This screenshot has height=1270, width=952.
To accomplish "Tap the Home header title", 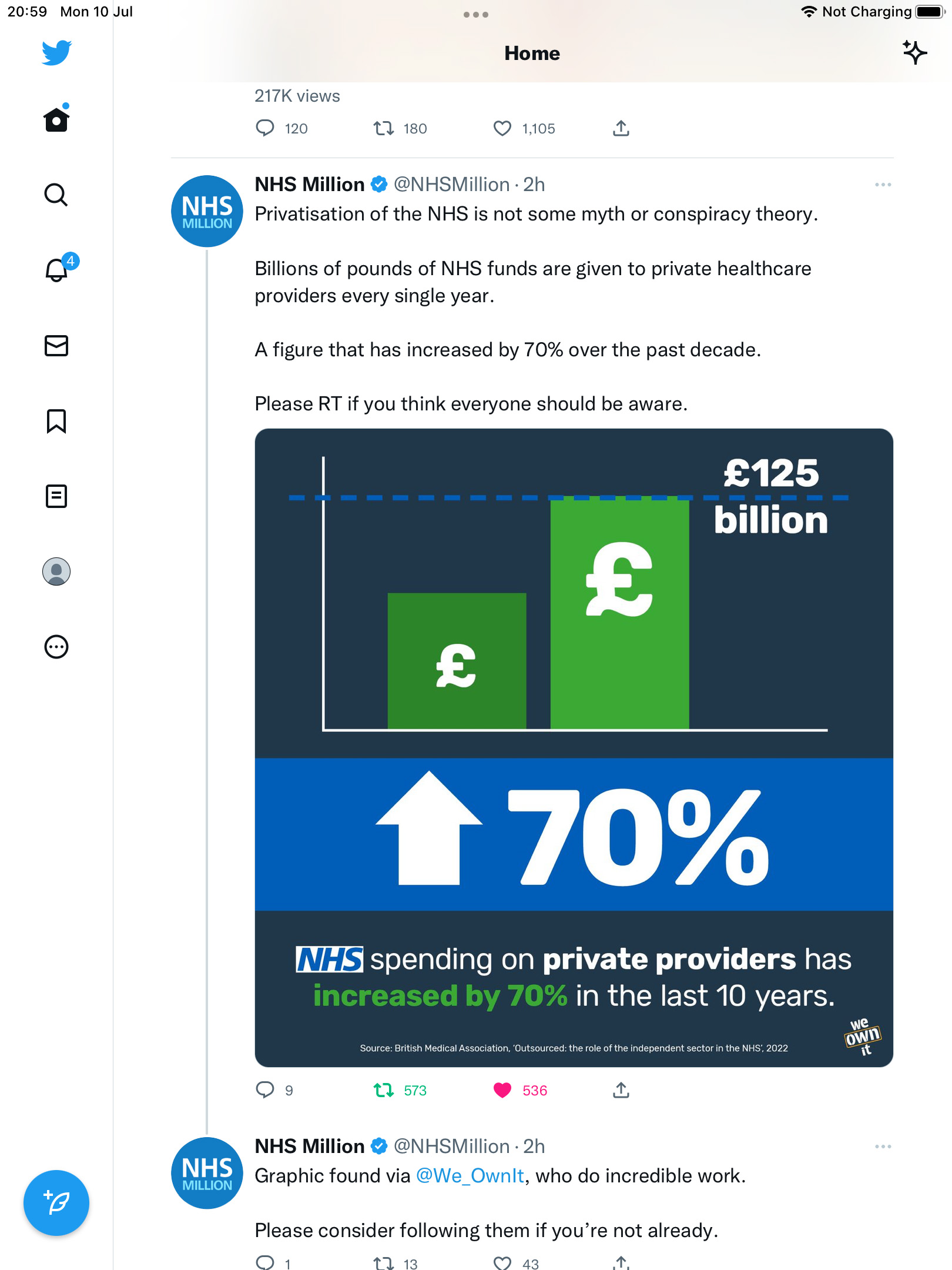I will pyautogui.click(x=532, y=54).
